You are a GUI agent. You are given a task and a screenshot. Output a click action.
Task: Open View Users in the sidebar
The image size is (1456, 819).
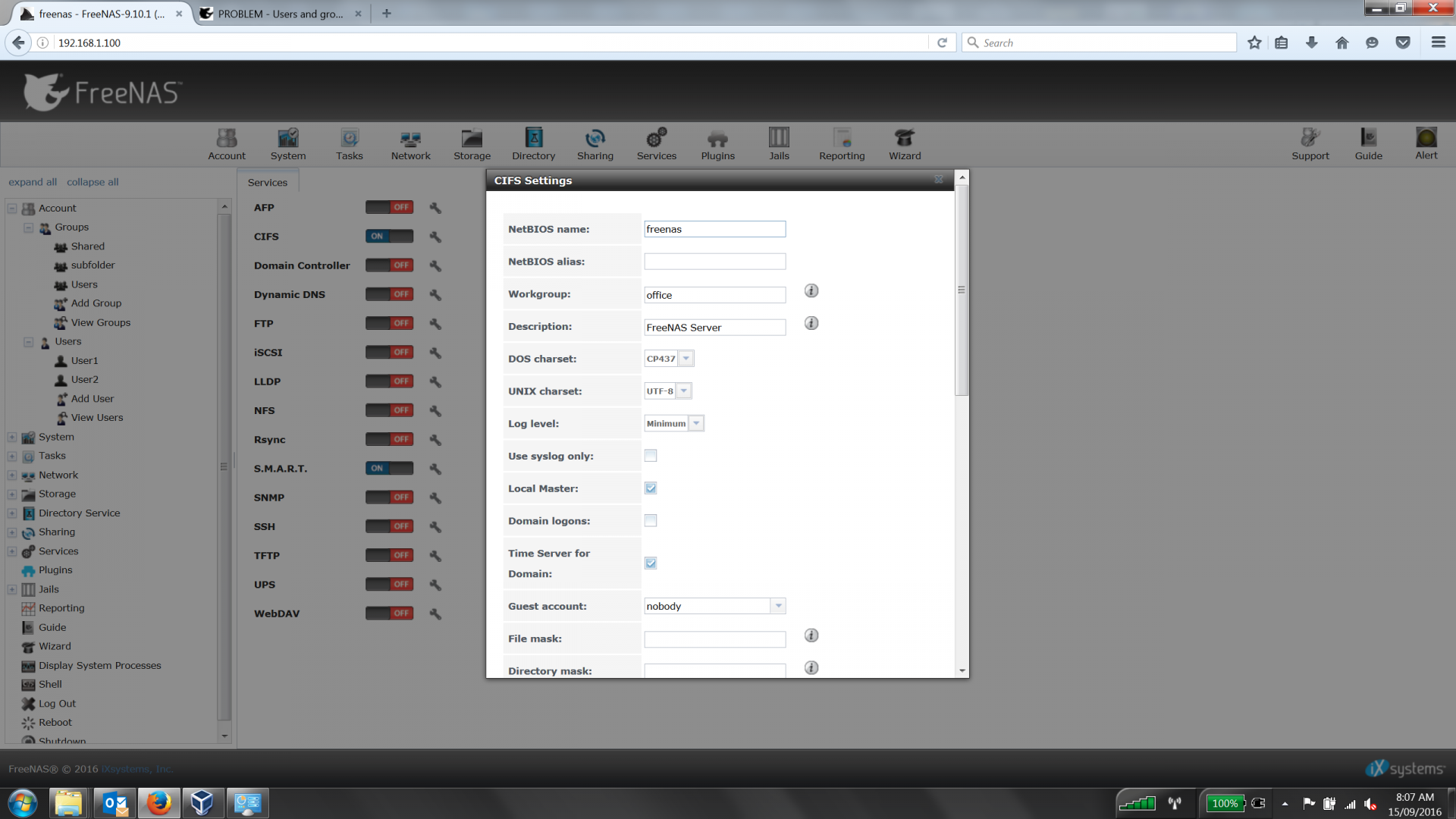(97, 418)
